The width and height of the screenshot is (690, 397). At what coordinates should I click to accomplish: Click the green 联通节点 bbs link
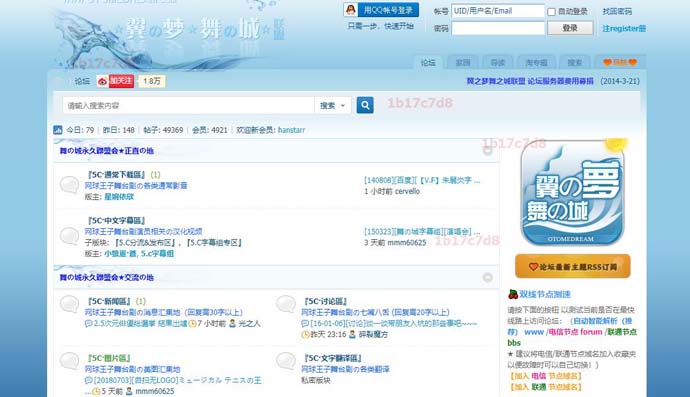tap(572, 337)
